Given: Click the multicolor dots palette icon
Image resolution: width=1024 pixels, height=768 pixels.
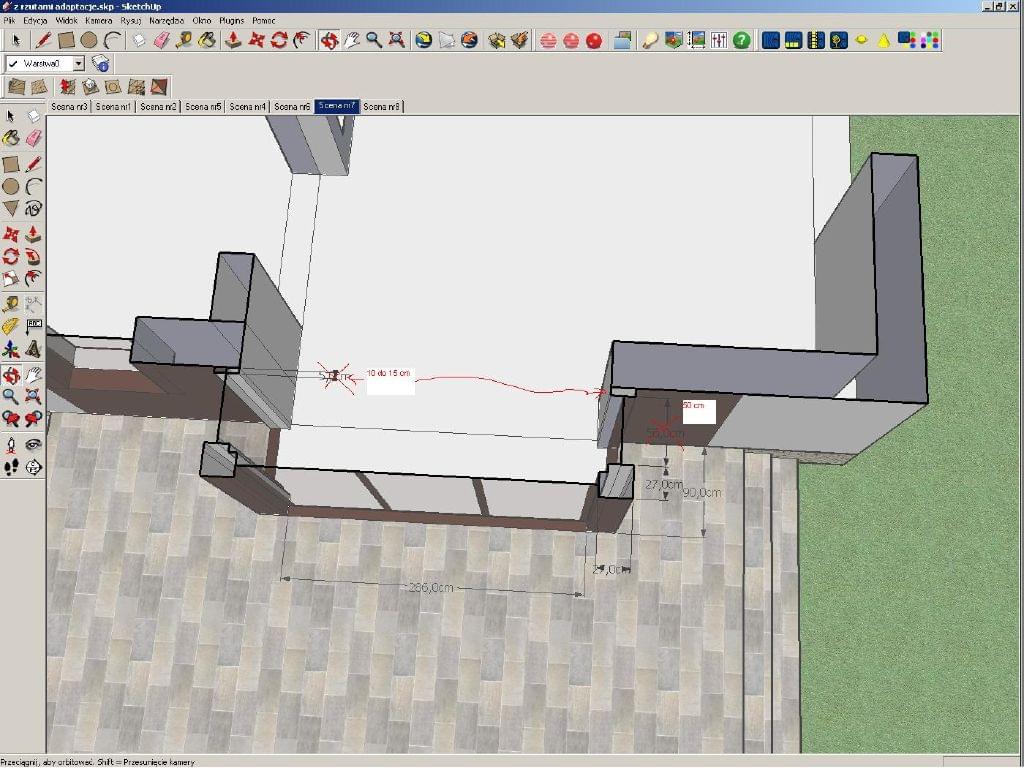Looking at the screenshot, I should pos(930,40).
